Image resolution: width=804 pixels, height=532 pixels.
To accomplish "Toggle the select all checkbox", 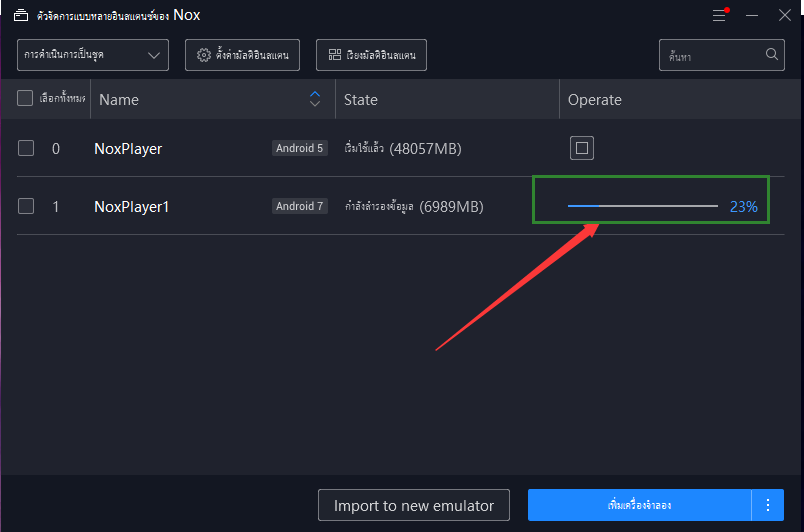I will coord(26,98).
